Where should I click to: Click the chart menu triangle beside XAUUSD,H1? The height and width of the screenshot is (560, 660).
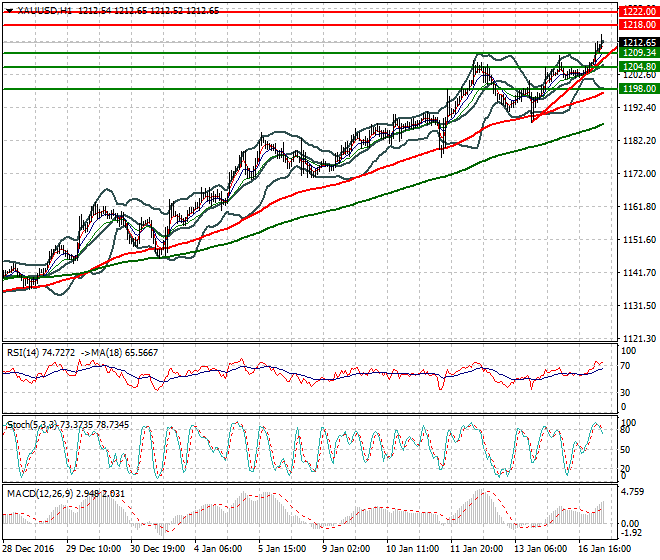click(x=10, y=11)
